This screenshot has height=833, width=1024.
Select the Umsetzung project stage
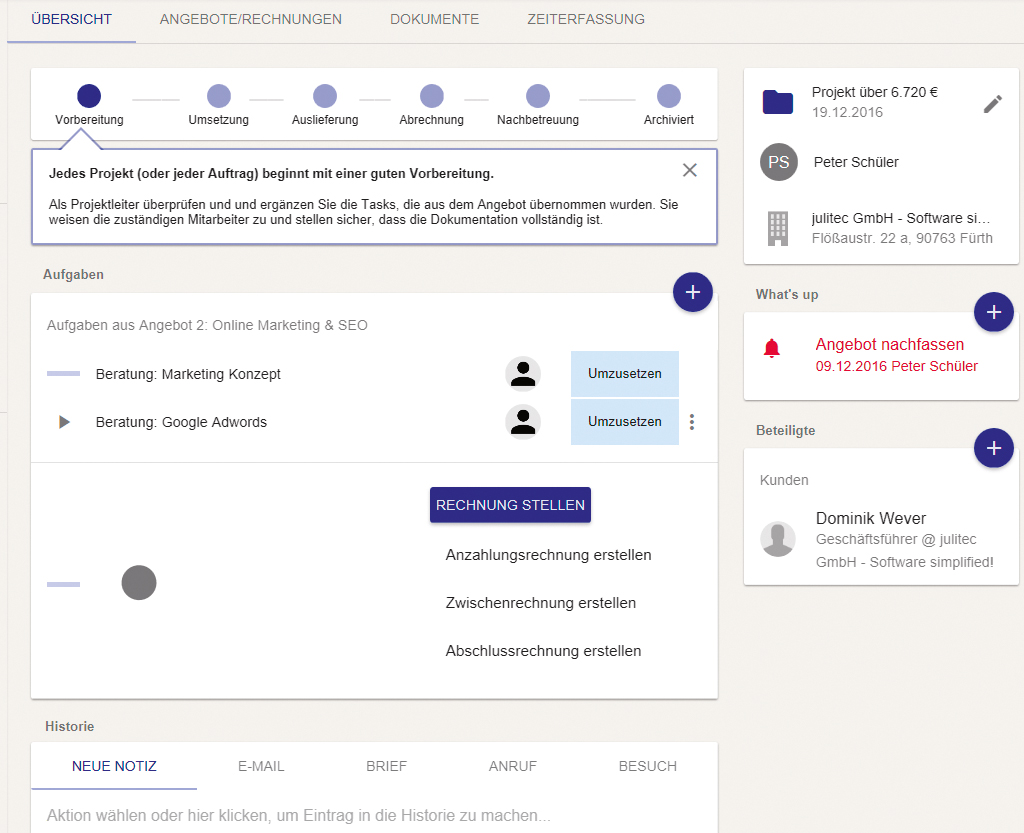pyautogui.click(x=218, y=97)
